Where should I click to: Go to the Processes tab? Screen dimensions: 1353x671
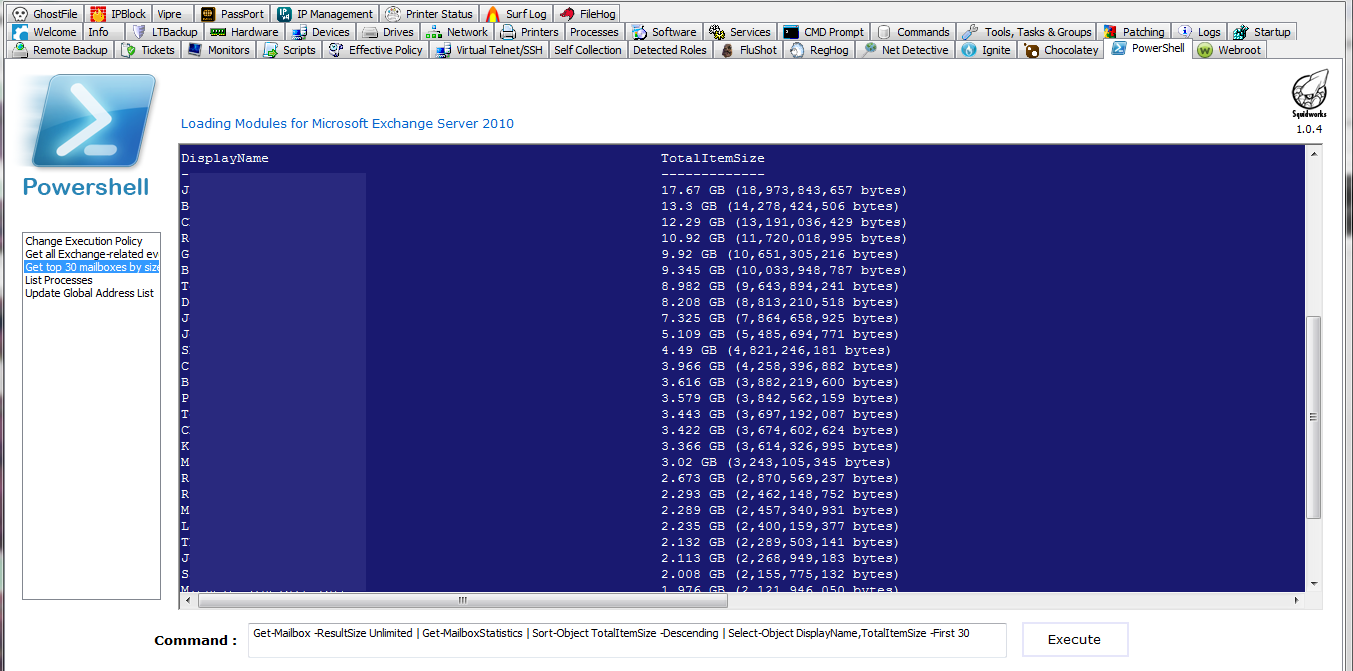[x=594, y=32]
